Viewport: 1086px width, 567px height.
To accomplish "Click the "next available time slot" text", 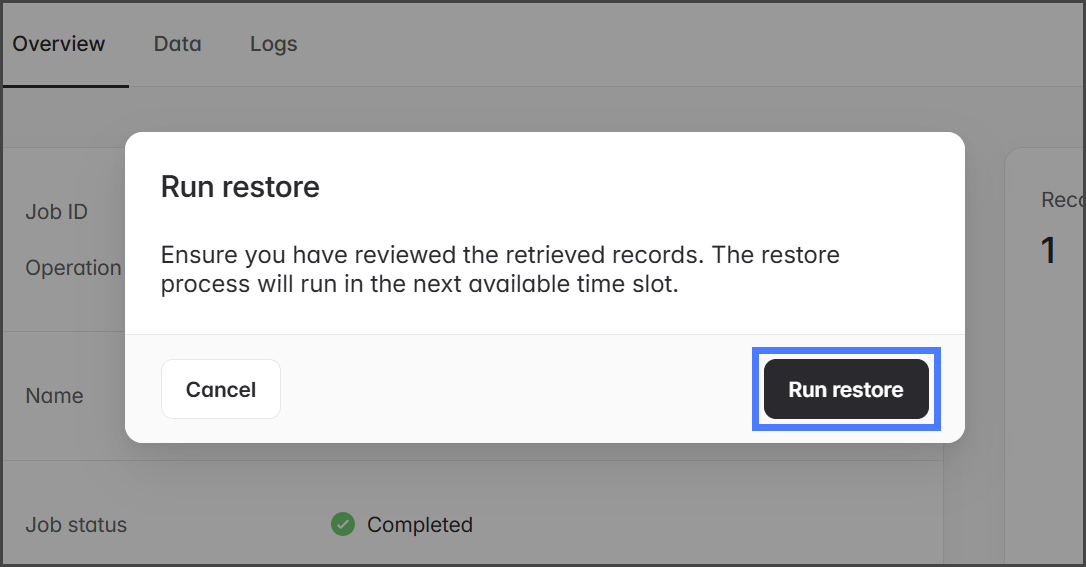I will click(561, 284).
